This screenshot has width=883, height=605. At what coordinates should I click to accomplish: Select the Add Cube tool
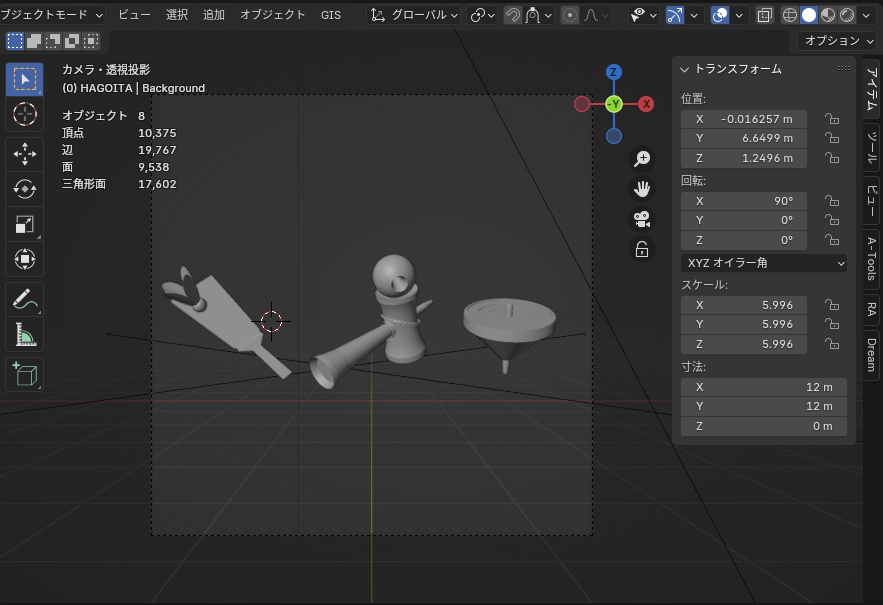point(25,373)
